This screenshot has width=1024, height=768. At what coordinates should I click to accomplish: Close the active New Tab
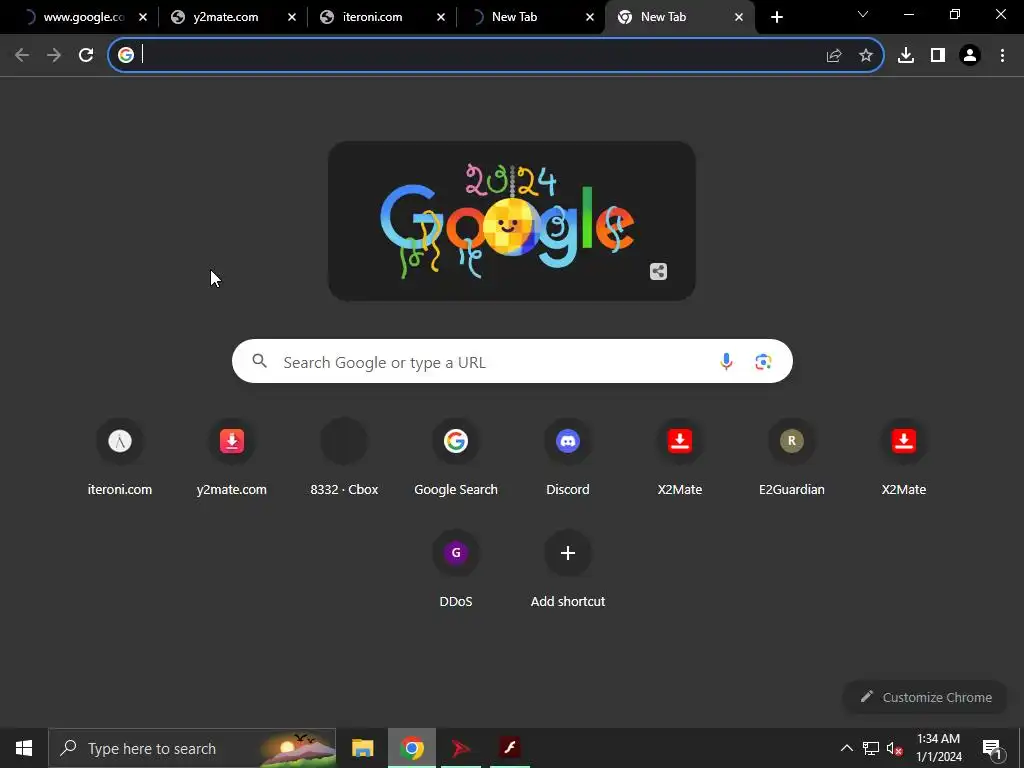point(739,17)
